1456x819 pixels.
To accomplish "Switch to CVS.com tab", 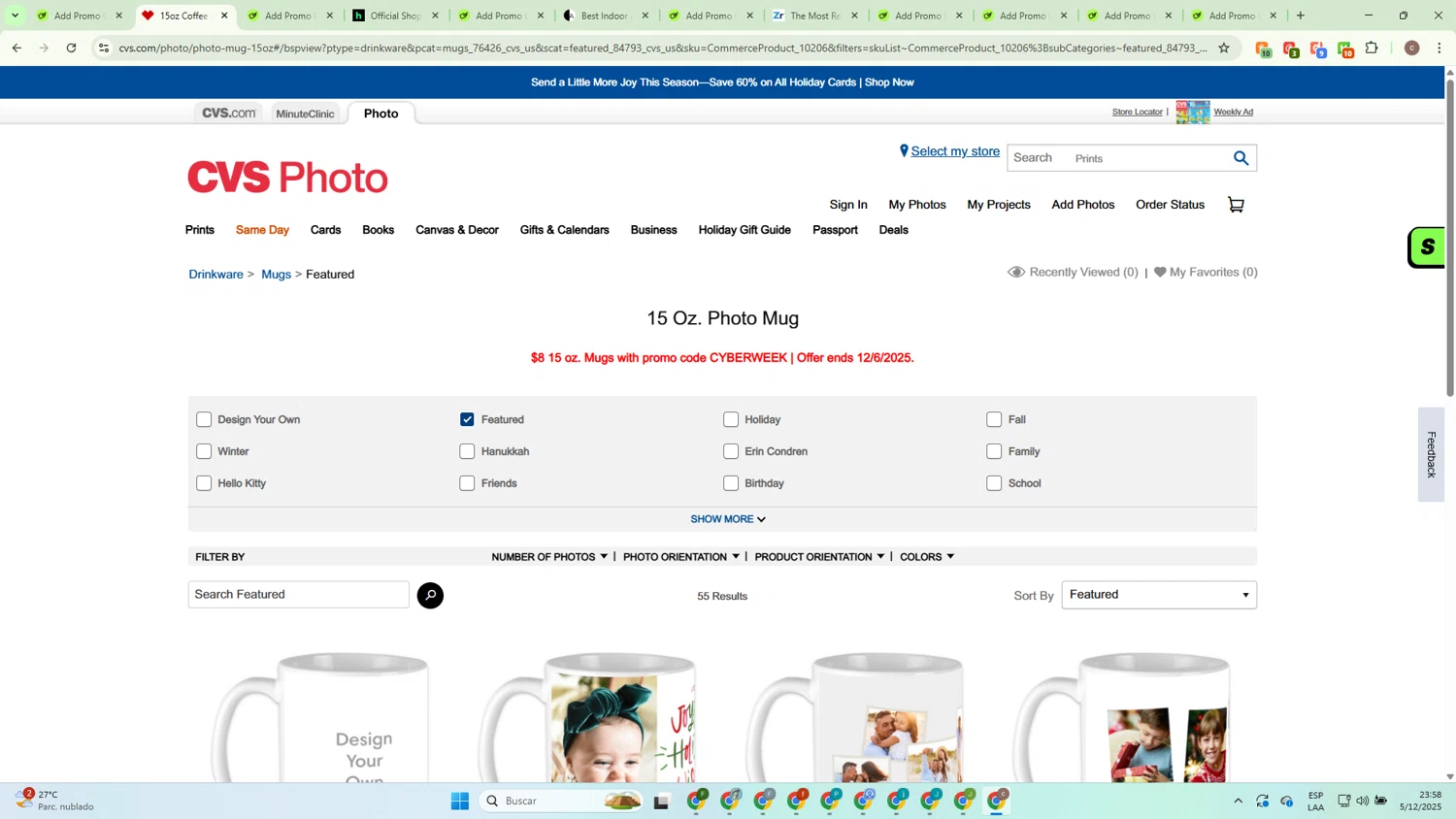I will tap(229, 114).
